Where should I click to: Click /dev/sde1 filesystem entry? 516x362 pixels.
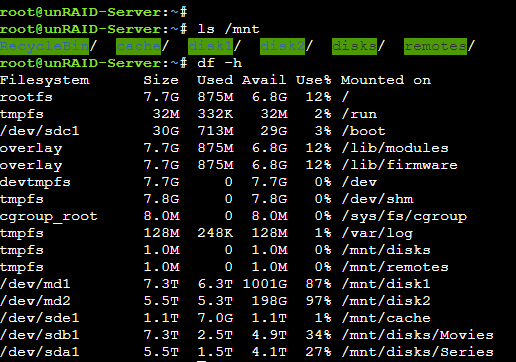(40, 318)
